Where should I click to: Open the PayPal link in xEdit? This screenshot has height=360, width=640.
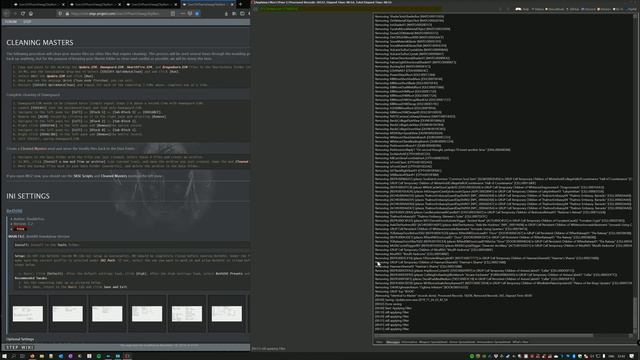pyautogui.click(x=632, y=9)
